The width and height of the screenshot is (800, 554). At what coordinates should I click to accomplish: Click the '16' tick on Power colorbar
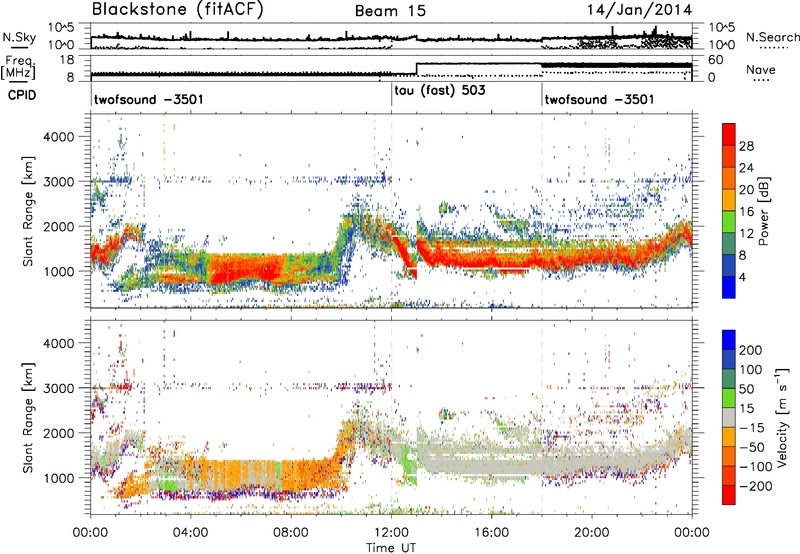click(x=746, y=212)
